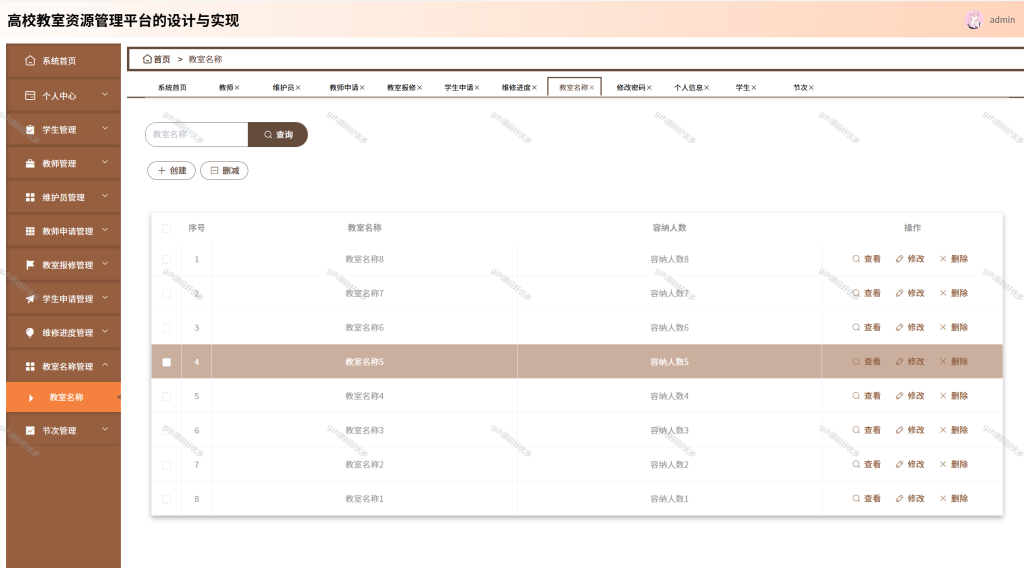1024x568 pixels.
Task: Click the 节次管理 chart icon
Action: click(30, 430)
